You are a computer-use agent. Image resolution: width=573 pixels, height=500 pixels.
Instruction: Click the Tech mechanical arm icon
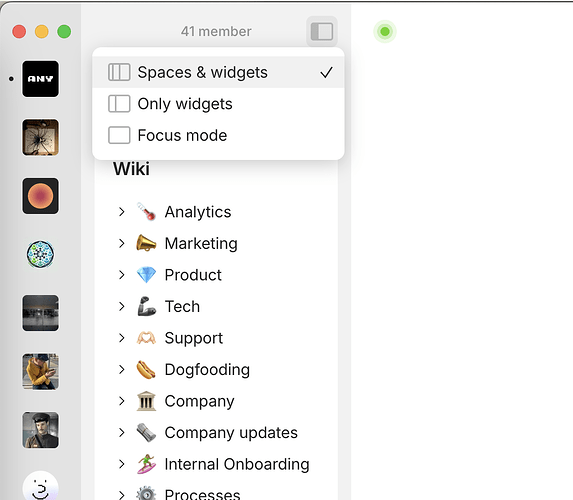click(146, 306)
